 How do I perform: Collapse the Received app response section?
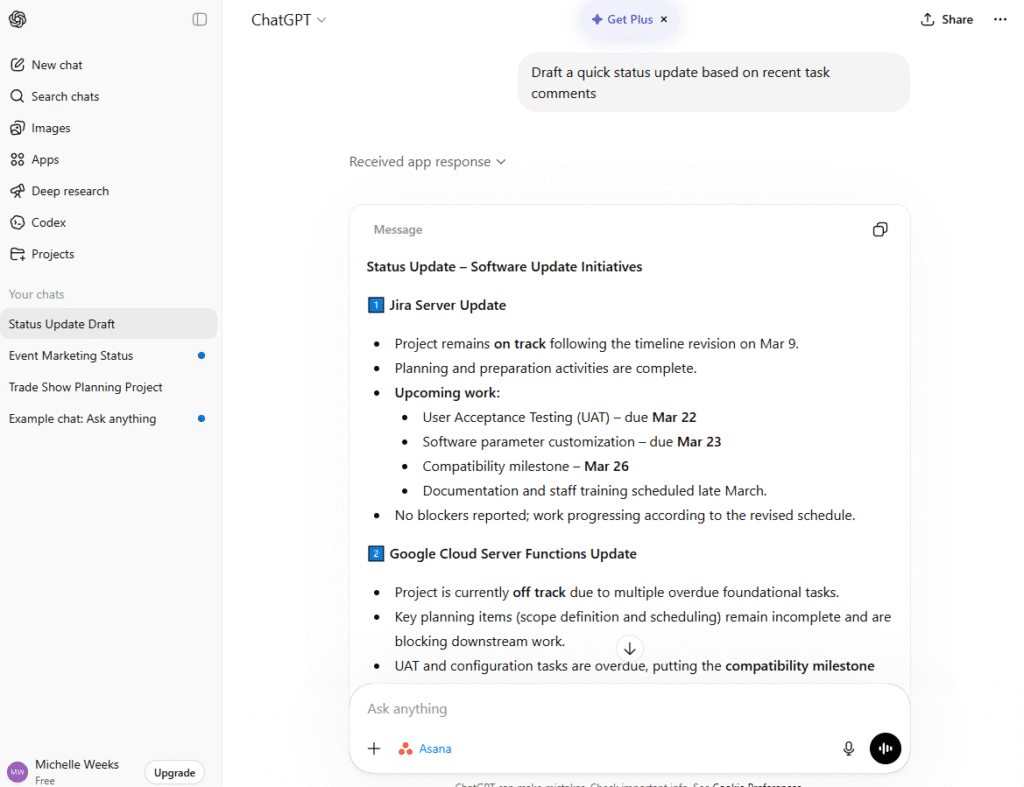pos(427,161)
